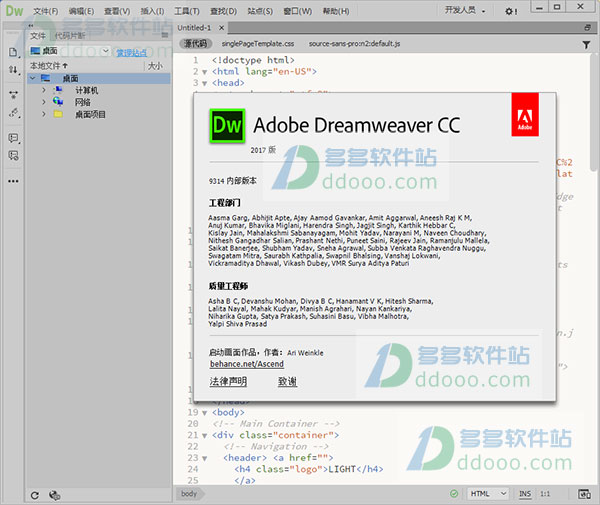Collapse the div container fold arrow on line 21
The image size is (600, 505).
pos(204,436)
